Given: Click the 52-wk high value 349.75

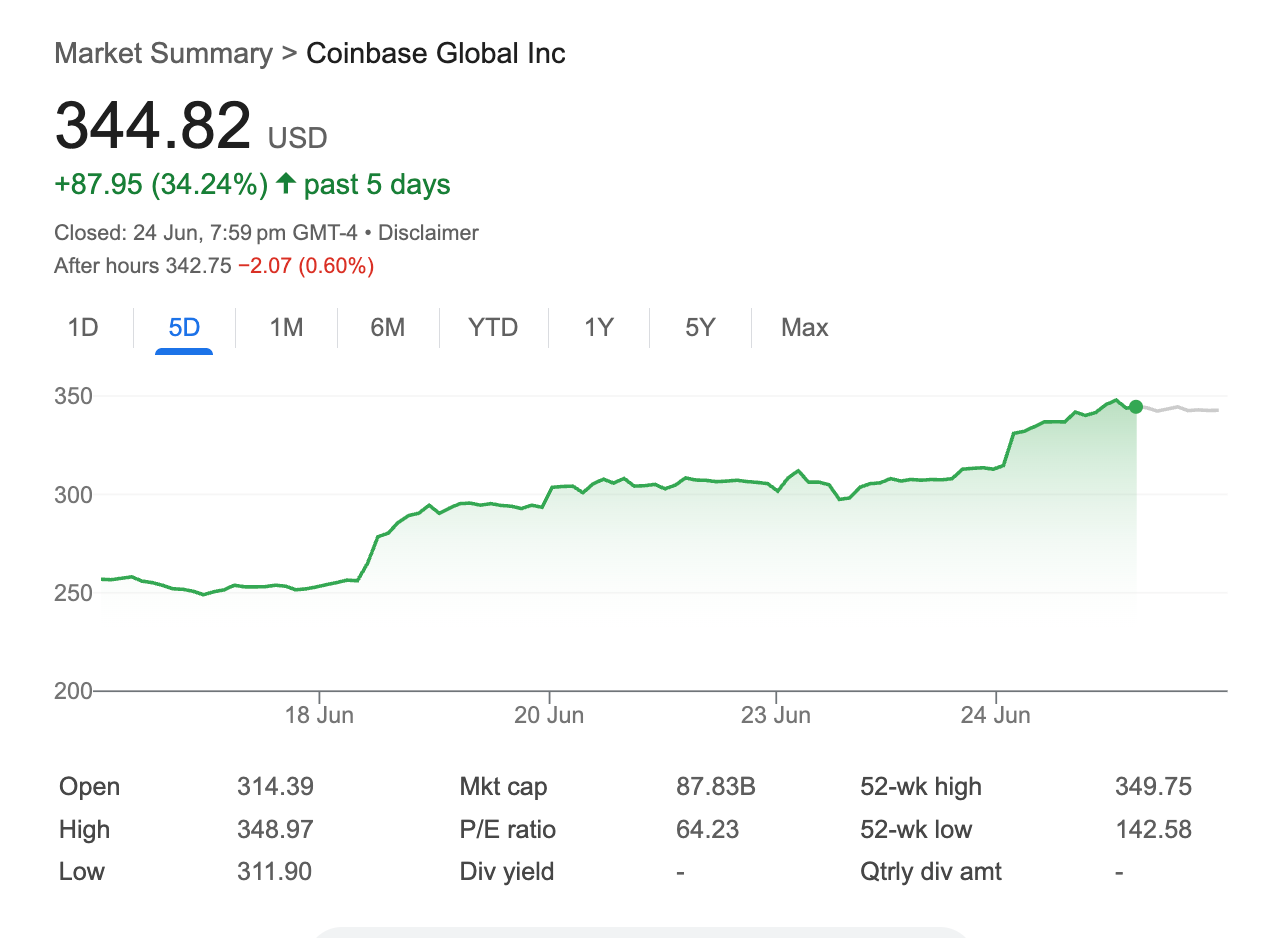Looking at the screenshot, I should [x=1153, y=787].
